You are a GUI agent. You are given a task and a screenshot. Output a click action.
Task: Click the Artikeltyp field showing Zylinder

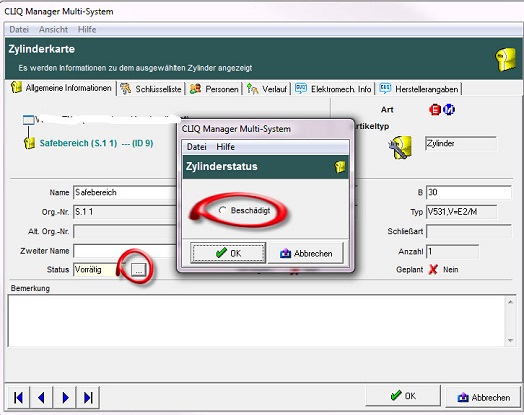(x=461, y=143)
